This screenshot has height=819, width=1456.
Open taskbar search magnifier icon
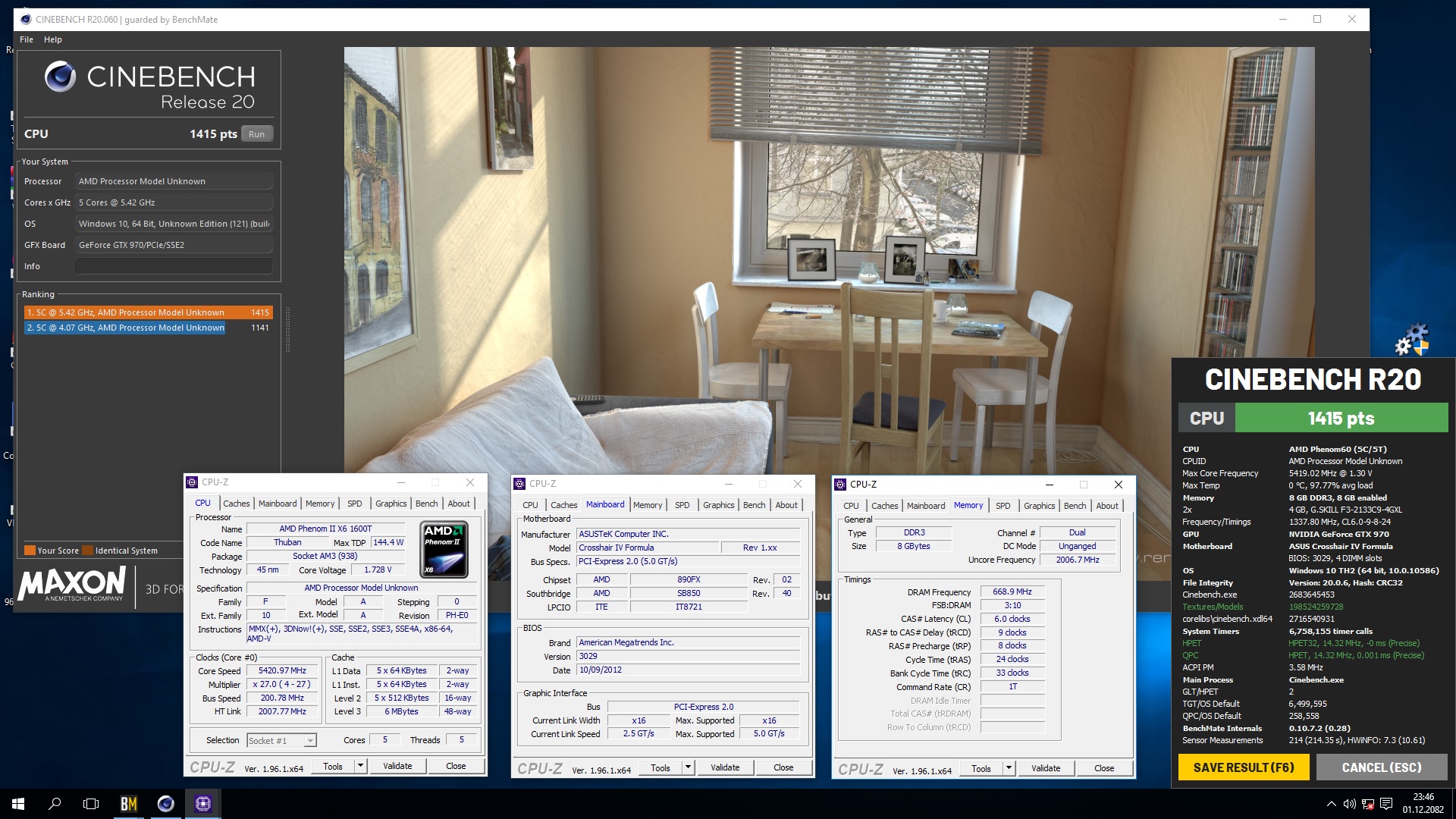pyautogui.click(x=55, y=804)
